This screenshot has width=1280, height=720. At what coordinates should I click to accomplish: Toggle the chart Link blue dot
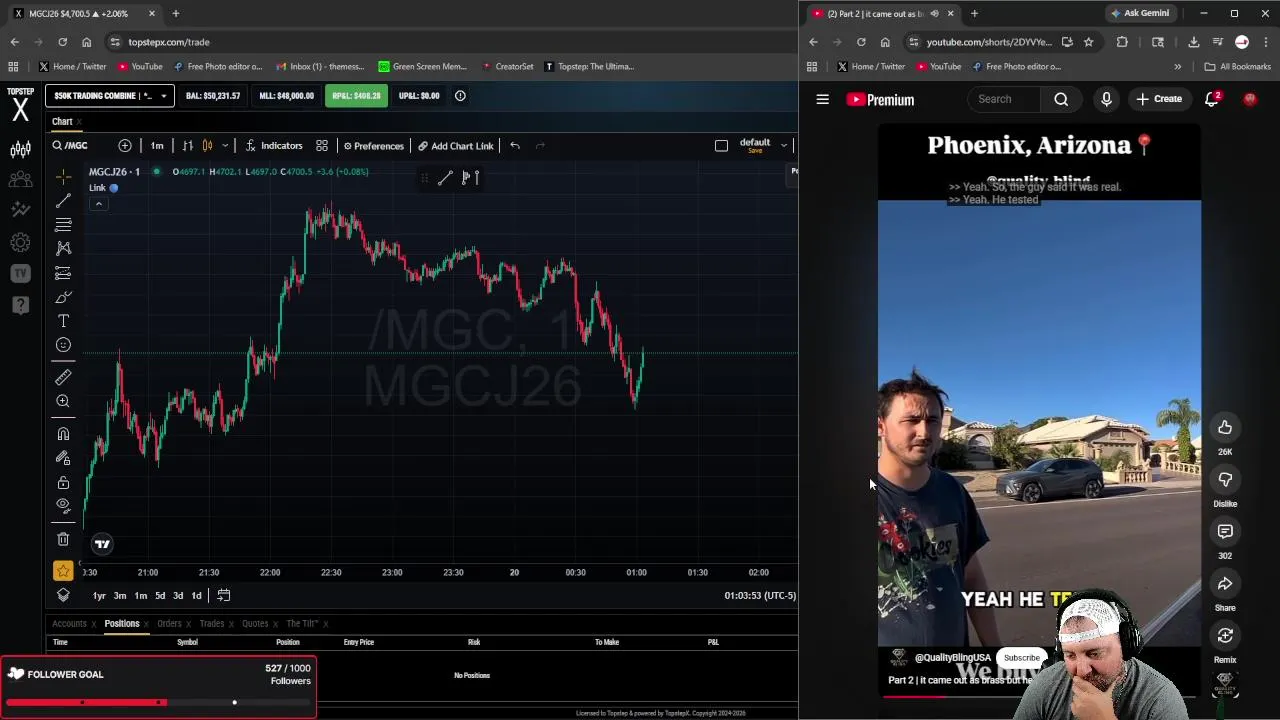coord(113,188)
